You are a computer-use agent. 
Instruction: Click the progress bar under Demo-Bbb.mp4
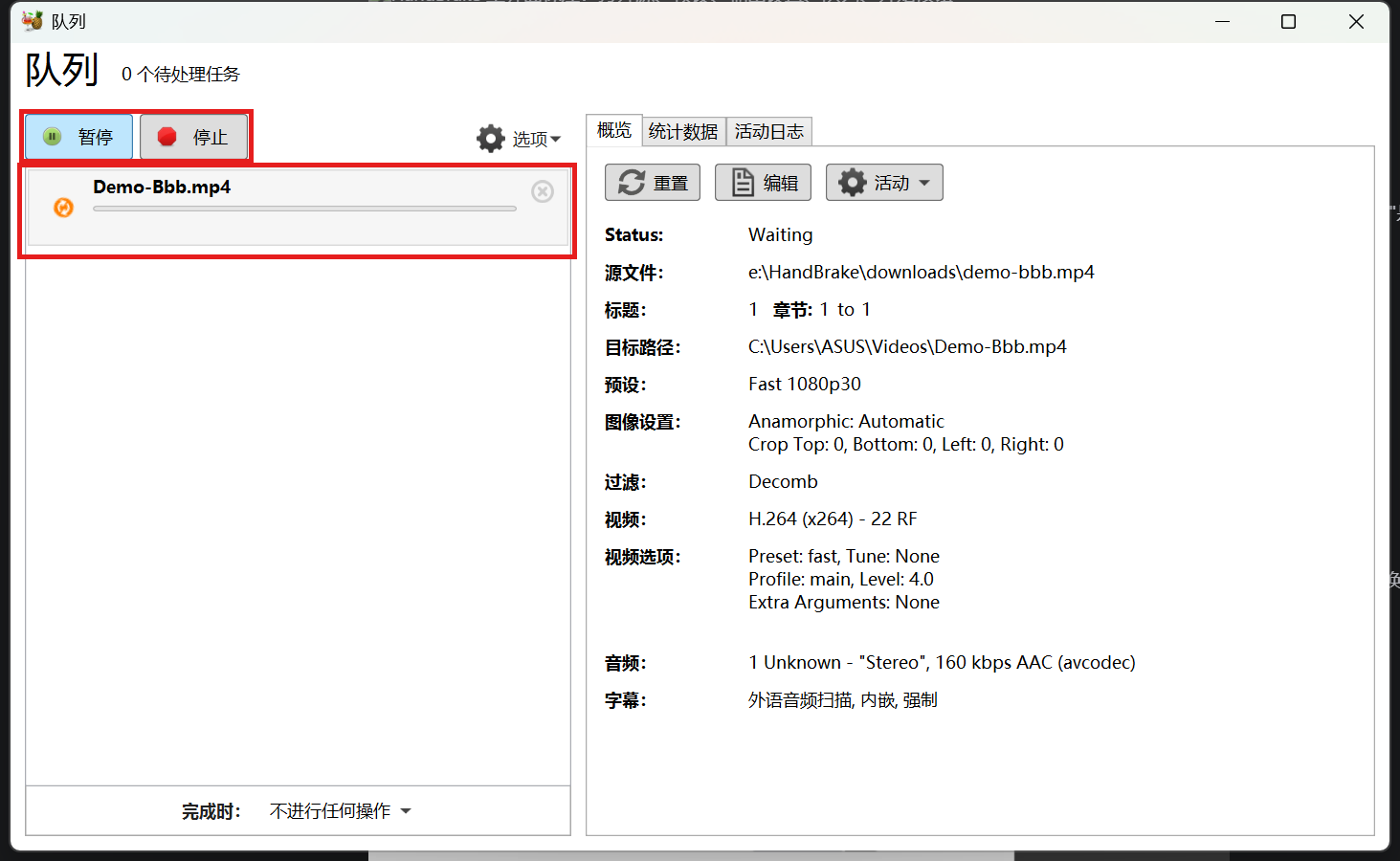tap(304, 209)
